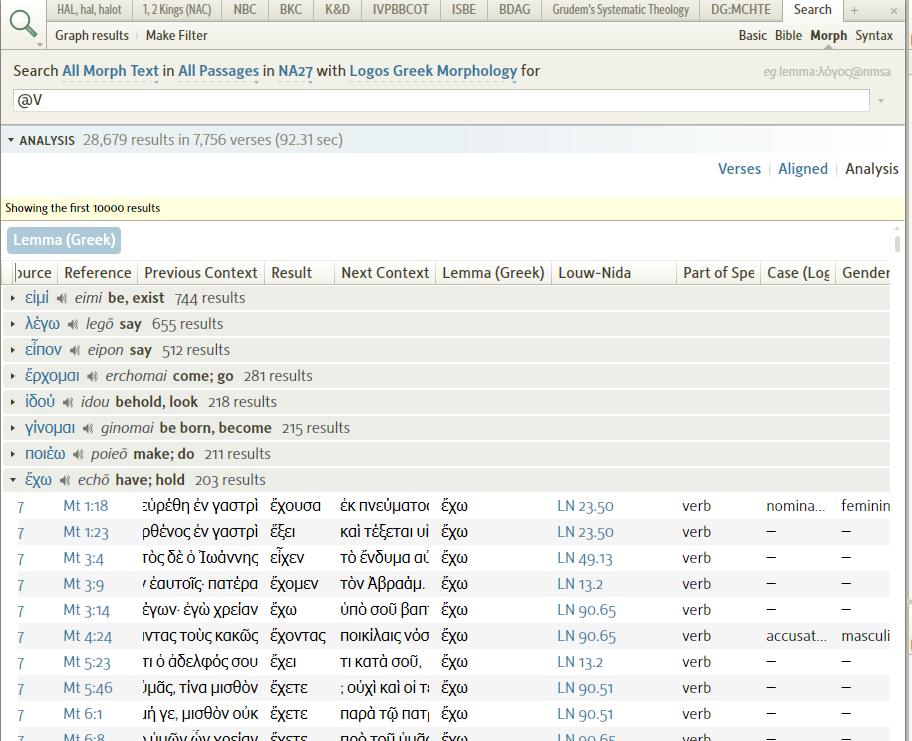
Task: Select the Bible search type
Action: pyautogui.click(x=788, y=35)
